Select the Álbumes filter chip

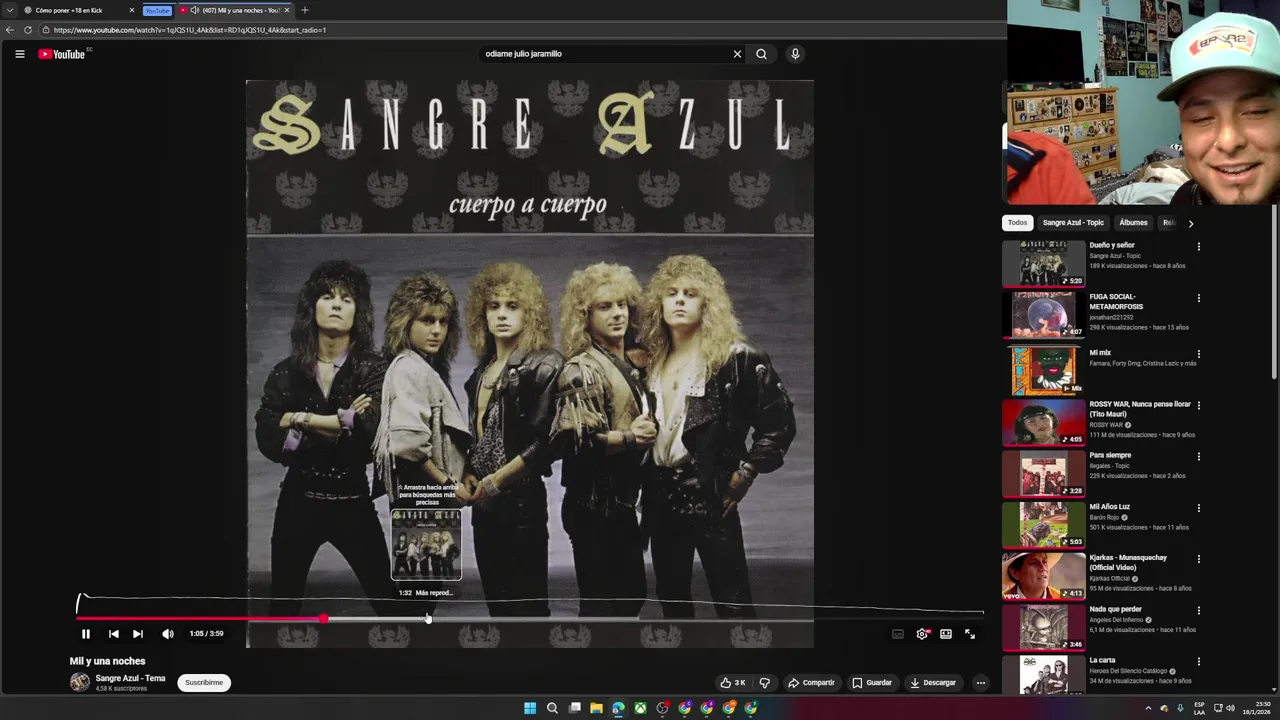(1133, 223)
